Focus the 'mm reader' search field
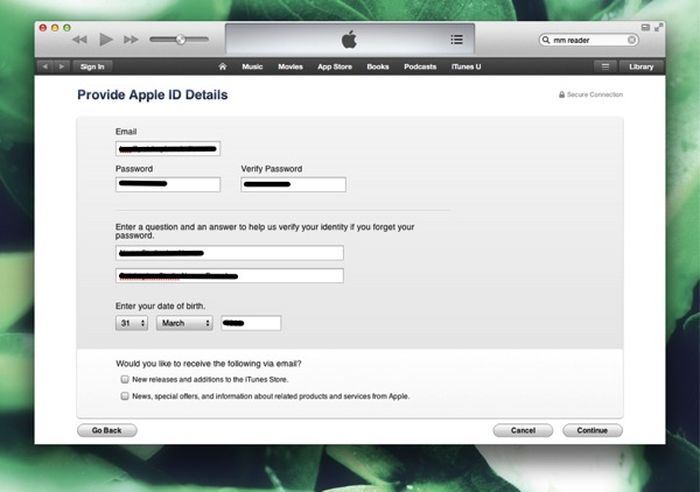 [588, 40]
